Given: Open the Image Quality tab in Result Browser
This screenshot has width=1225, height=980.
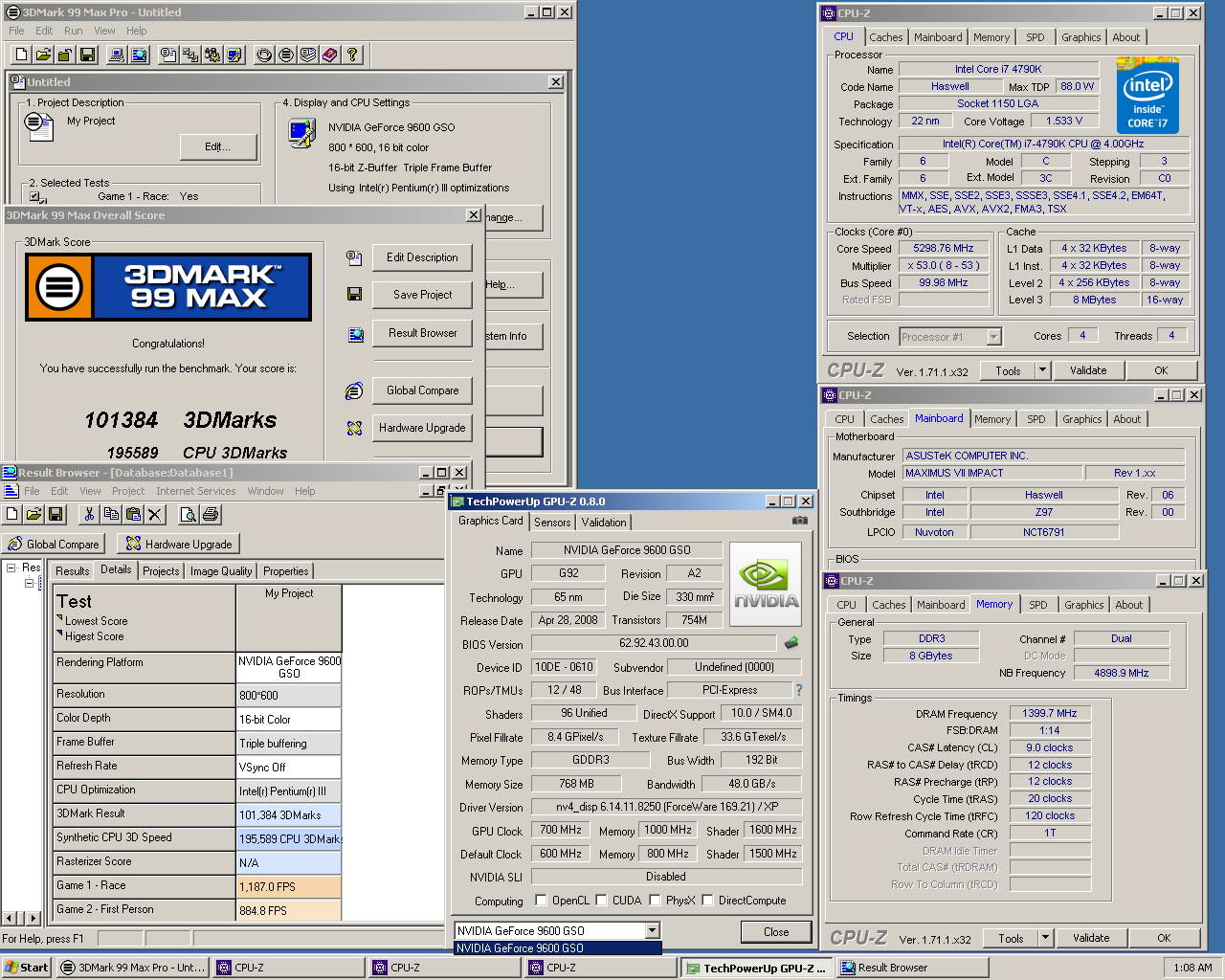Looking at the screenshot, I should (221, 571).
